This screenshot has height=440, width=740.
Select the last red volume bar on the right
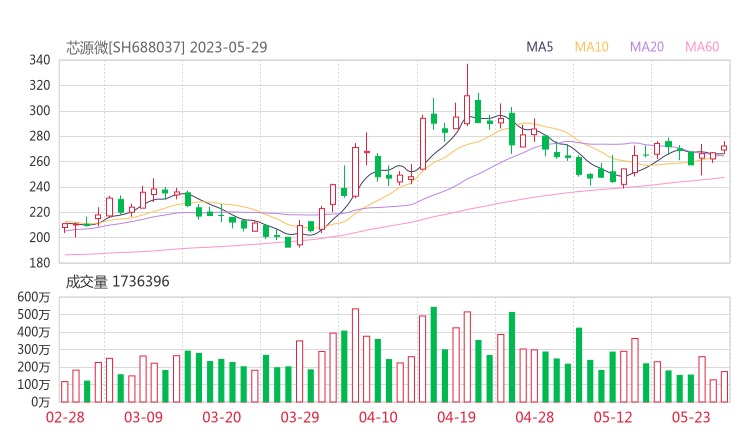[724, 387]
